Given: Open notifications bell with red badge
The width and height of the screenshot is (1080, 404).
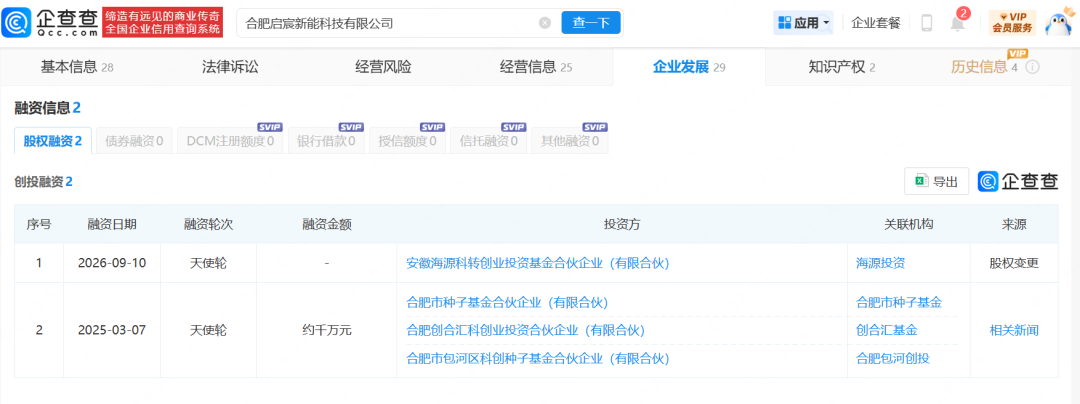Looking at the screenshot, I should [958, 21].
